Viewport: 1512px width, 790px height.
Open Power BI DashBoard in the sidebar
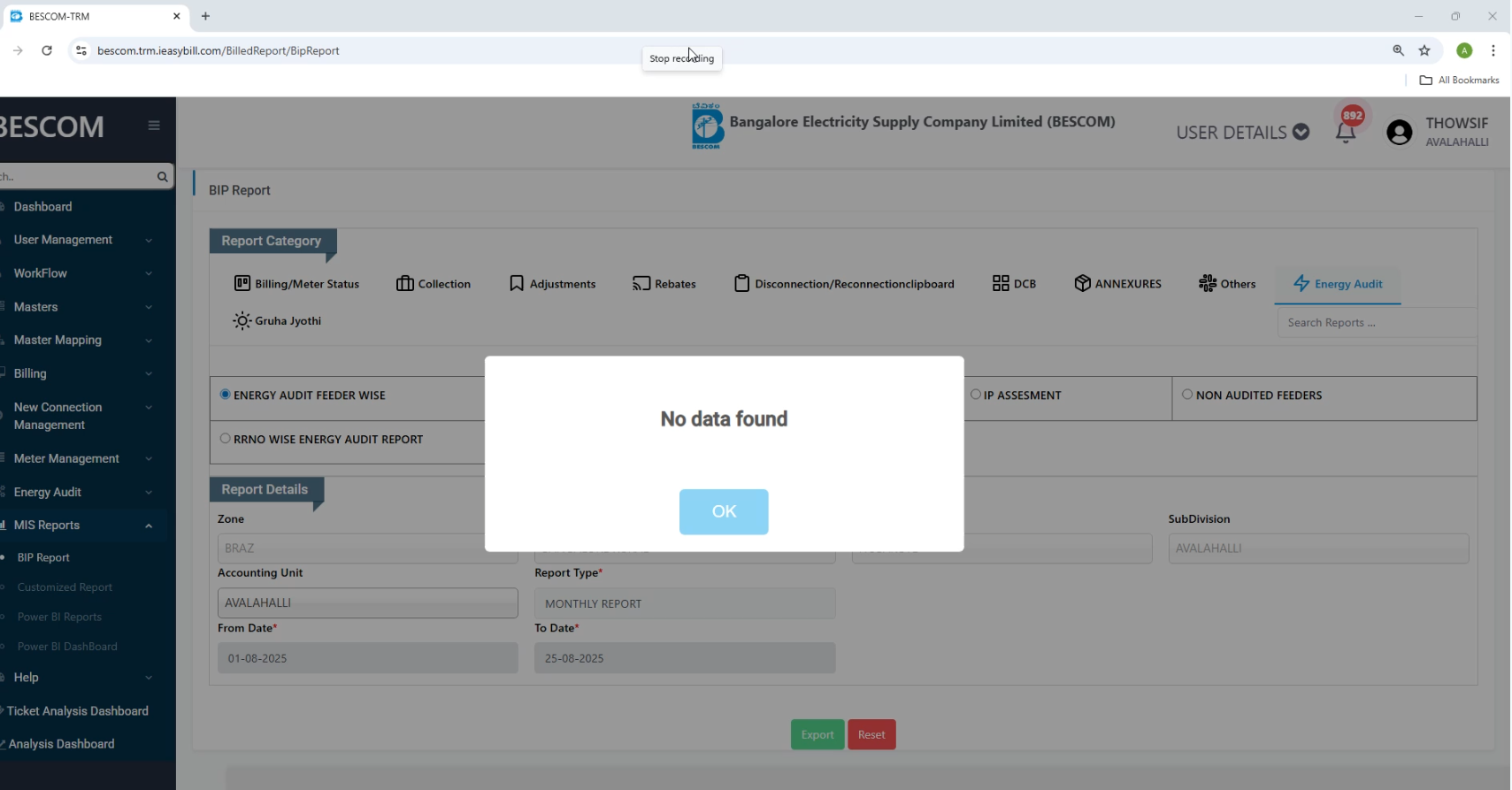pyautogui.click(x=67, y=647)
